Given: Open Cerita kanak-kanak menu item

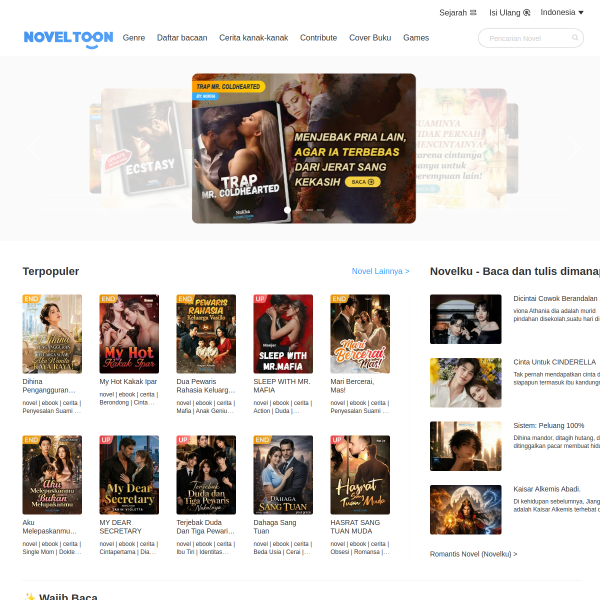Looking at the screenshot, I should coord(254,38).
